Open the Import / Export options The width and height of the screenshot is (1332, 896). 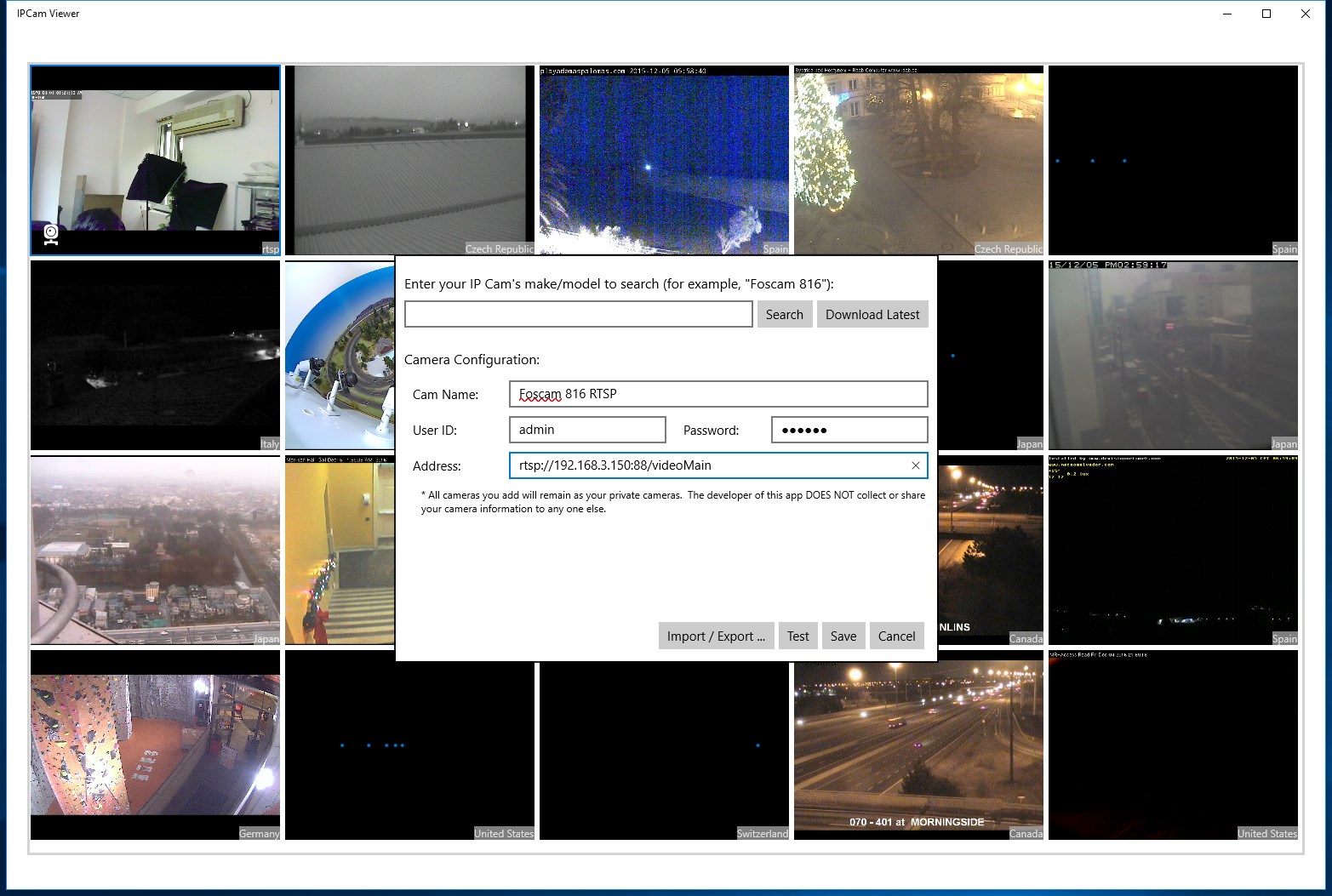716,636
